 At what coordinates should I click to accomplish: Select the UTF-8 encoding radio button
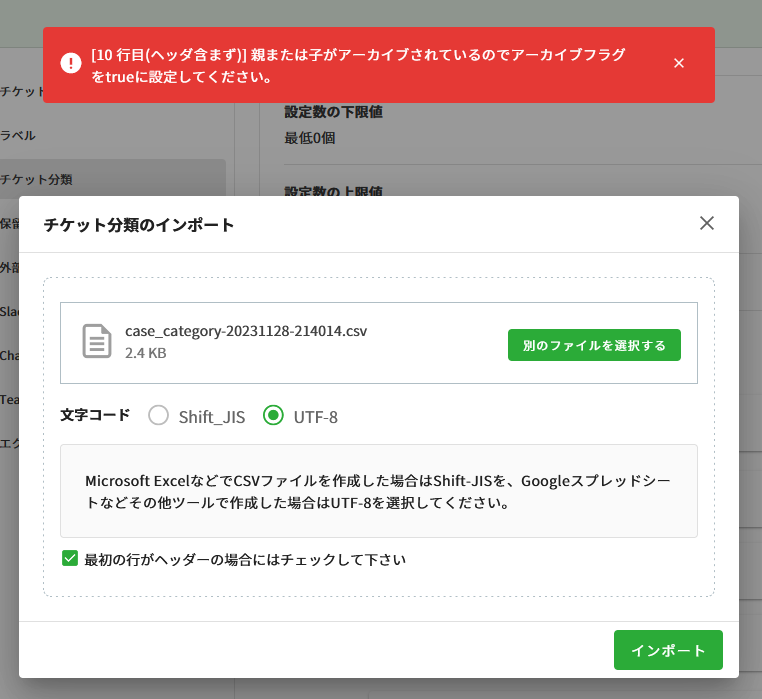point(273,415)
